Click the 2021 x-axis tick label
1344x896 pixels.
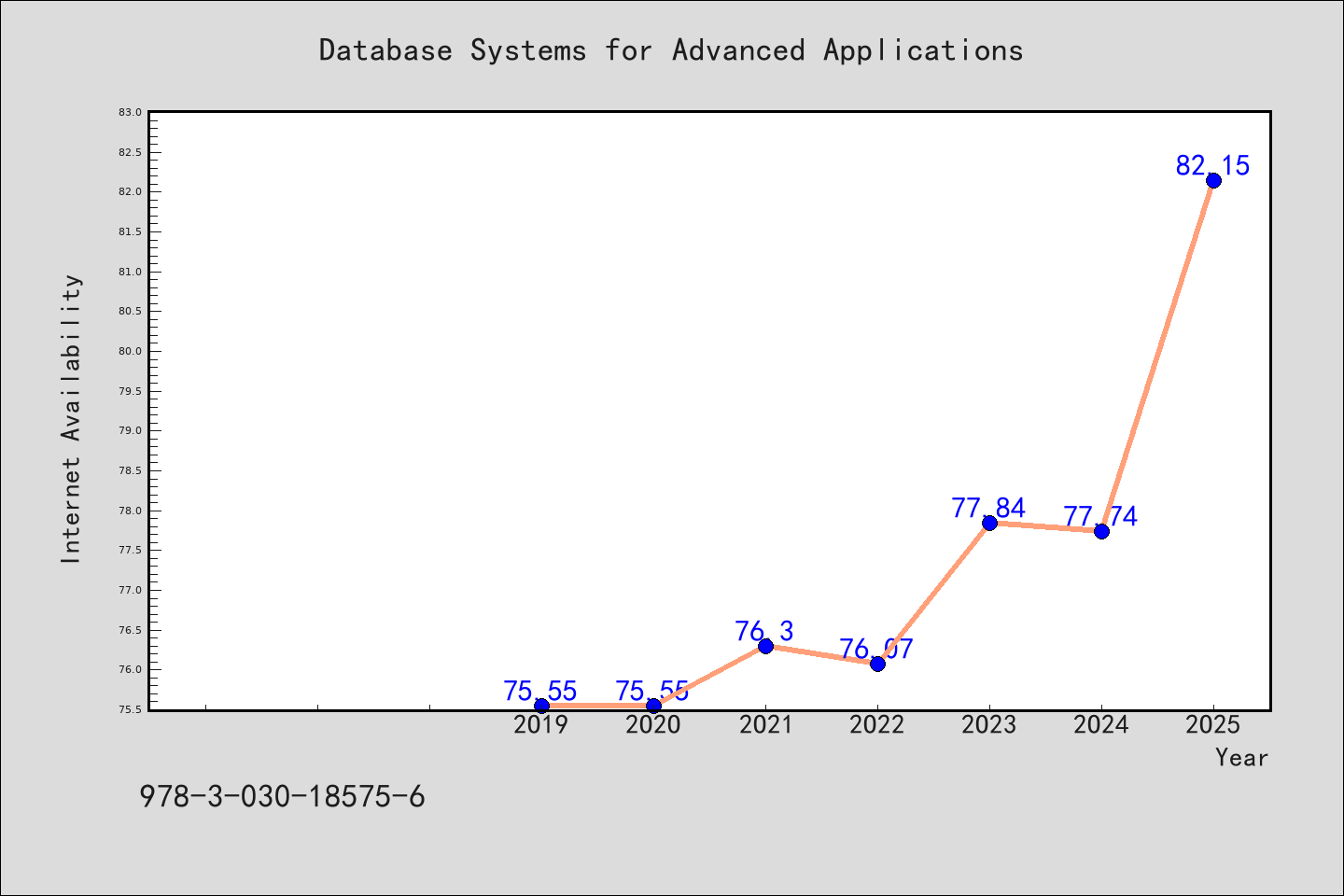765,725
